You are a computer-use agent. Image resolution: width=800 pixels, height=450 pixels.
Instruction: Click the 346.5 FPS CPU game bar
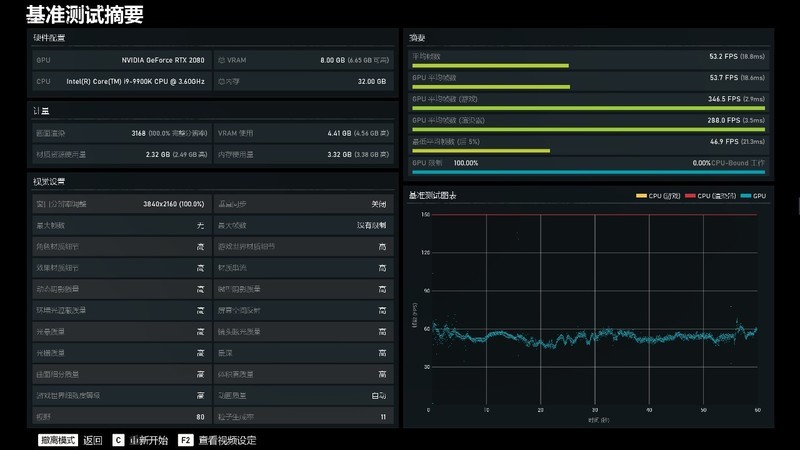pyautogui.click(x=588, y=108)
